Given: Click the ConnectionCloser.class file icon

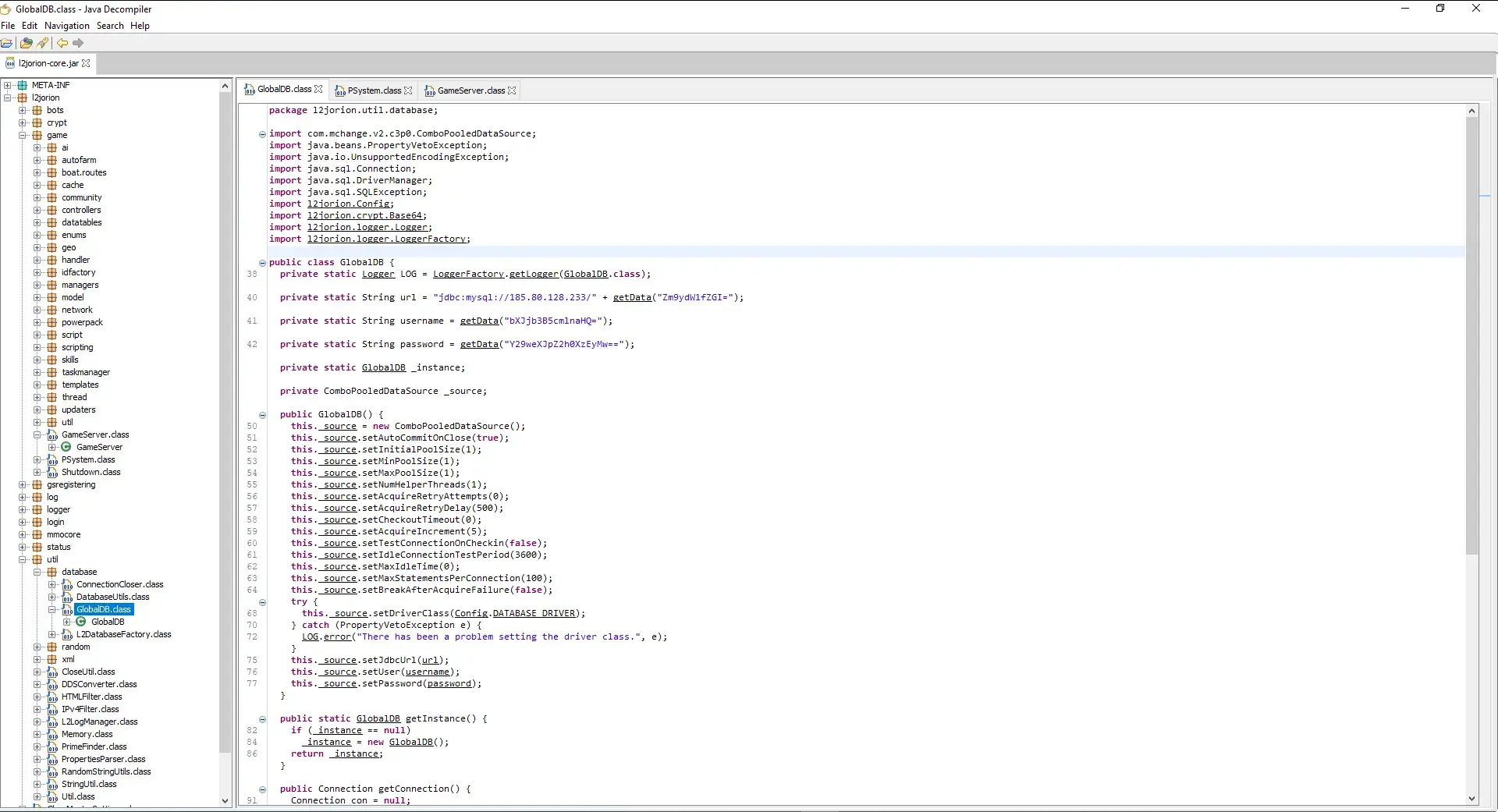Looking at the screenshot, I should 66,584.
